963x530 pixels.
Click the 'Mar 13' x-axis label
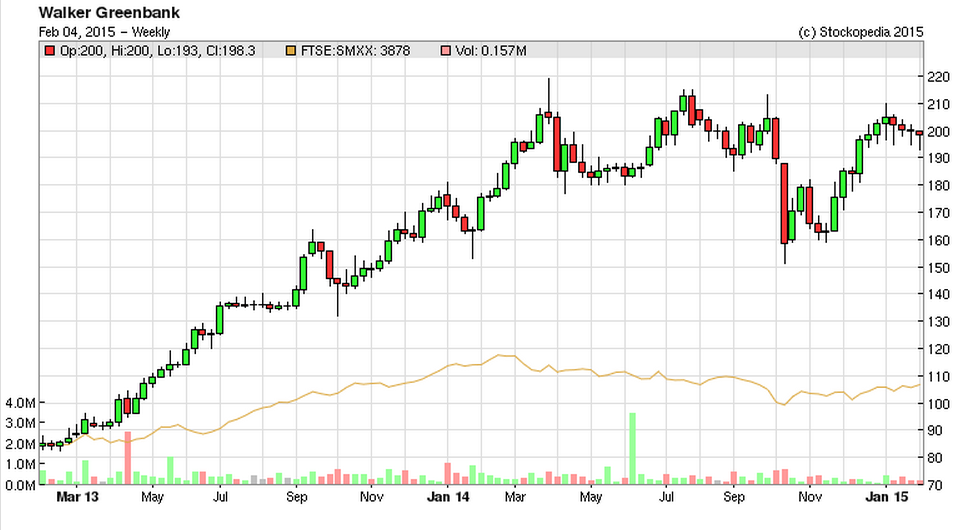click(77, 497)
